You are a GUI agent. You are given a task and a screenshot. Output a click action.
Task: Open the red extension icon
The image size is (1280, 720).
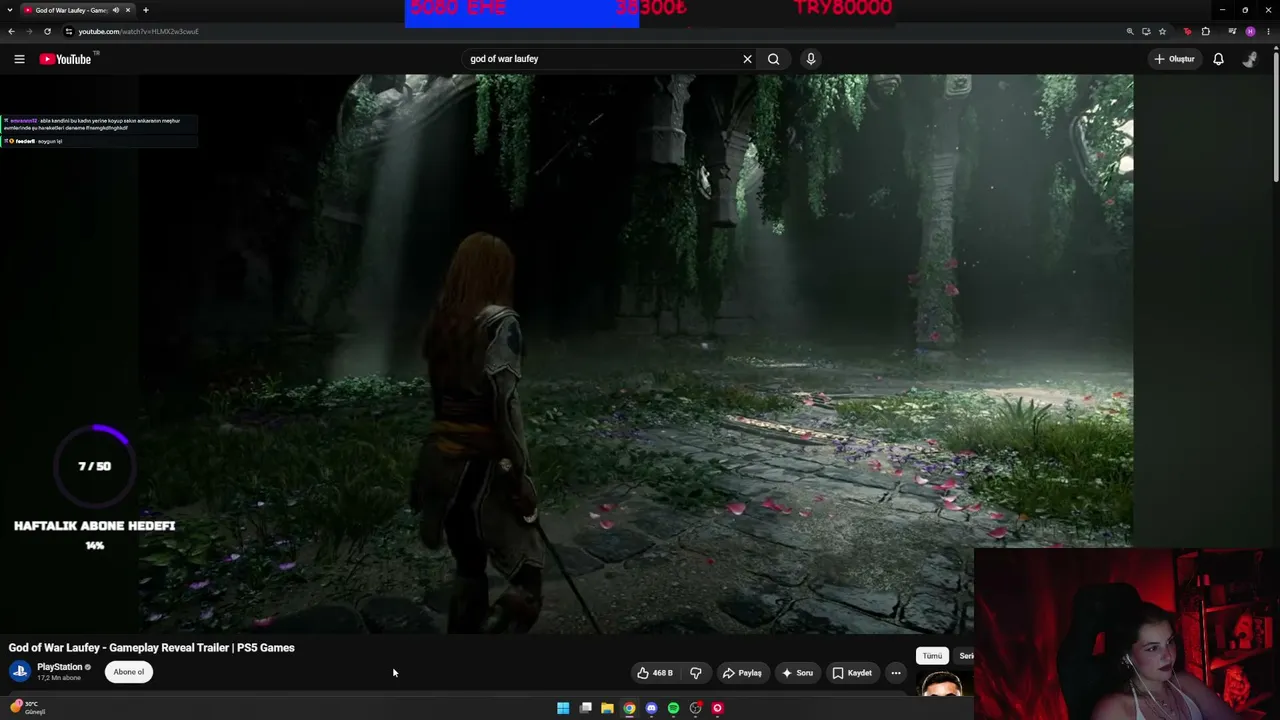pyautogui.click(x=1188, y=31)
